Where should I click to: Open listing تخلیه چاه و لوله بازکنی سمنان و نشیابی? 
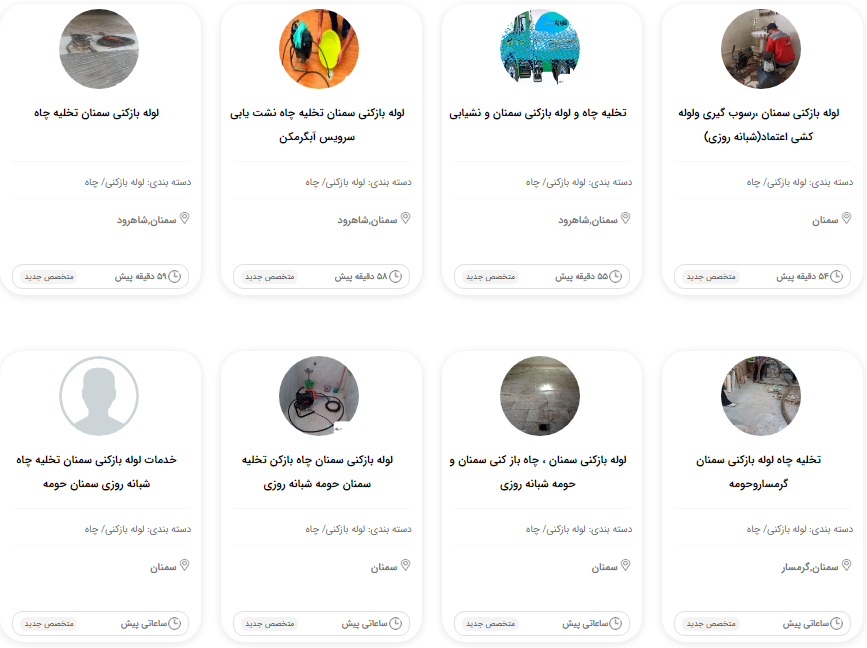click(x=537, y=113)
